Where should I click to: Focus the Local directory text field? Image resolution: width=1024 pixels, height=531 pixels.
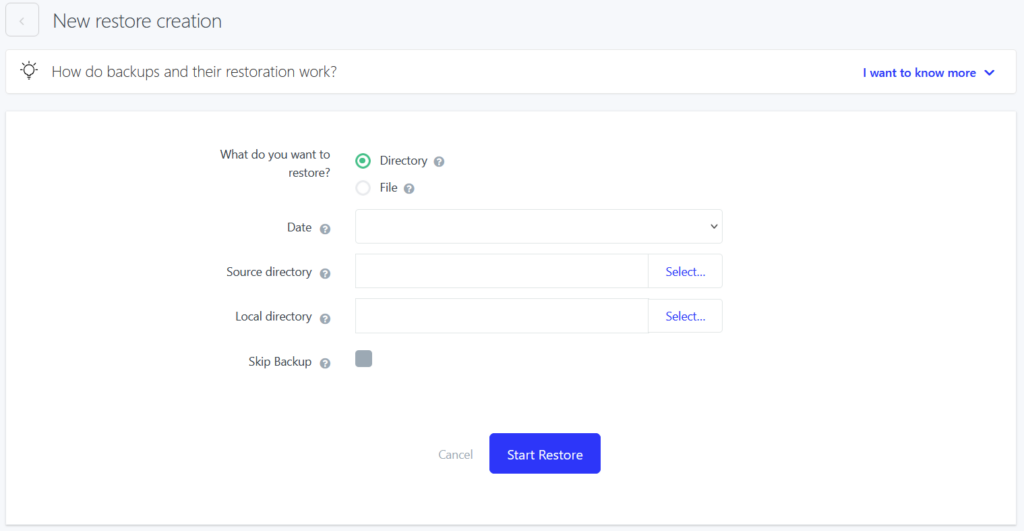(x=502, y=316)
